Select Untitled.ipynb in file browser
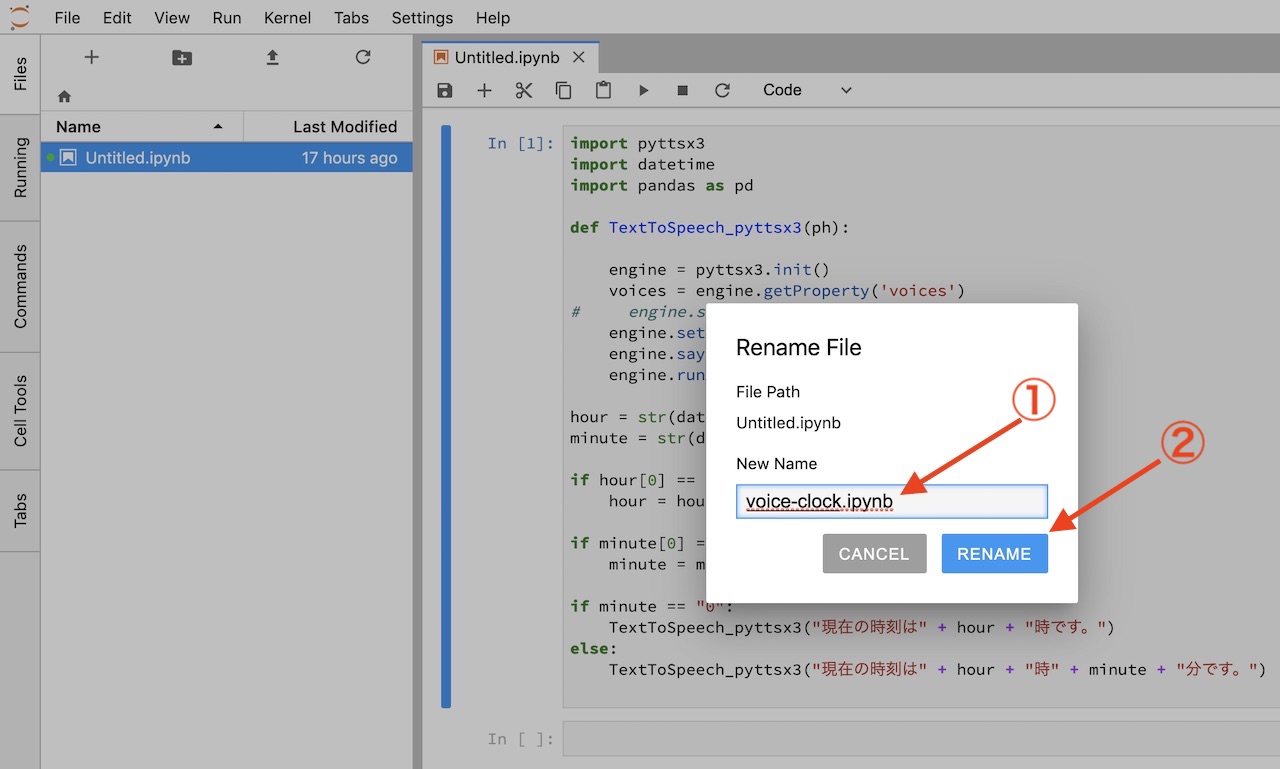The height and width of the screenshot is (769, 1280). coord(227,158)
